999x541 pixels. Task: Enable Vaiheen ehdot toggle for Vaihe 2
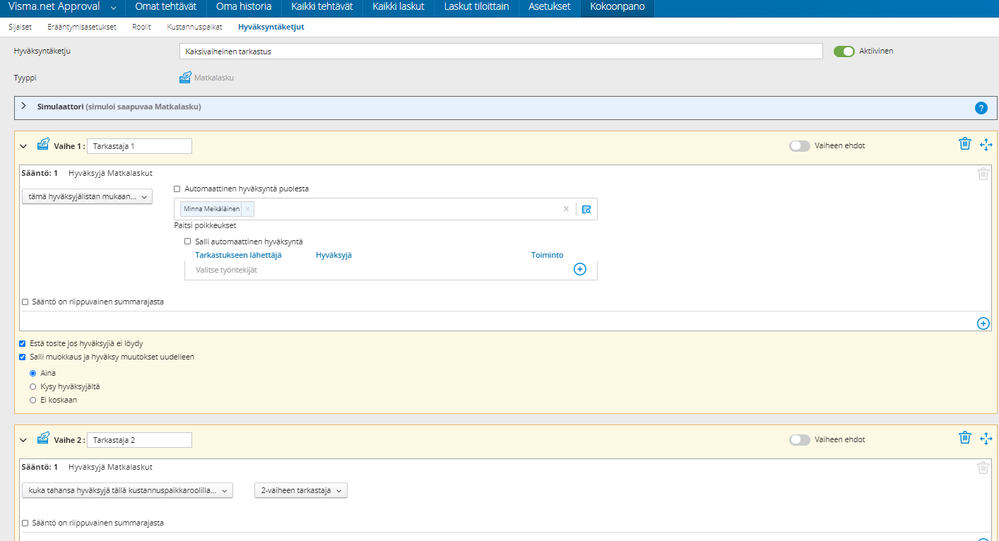800,440
